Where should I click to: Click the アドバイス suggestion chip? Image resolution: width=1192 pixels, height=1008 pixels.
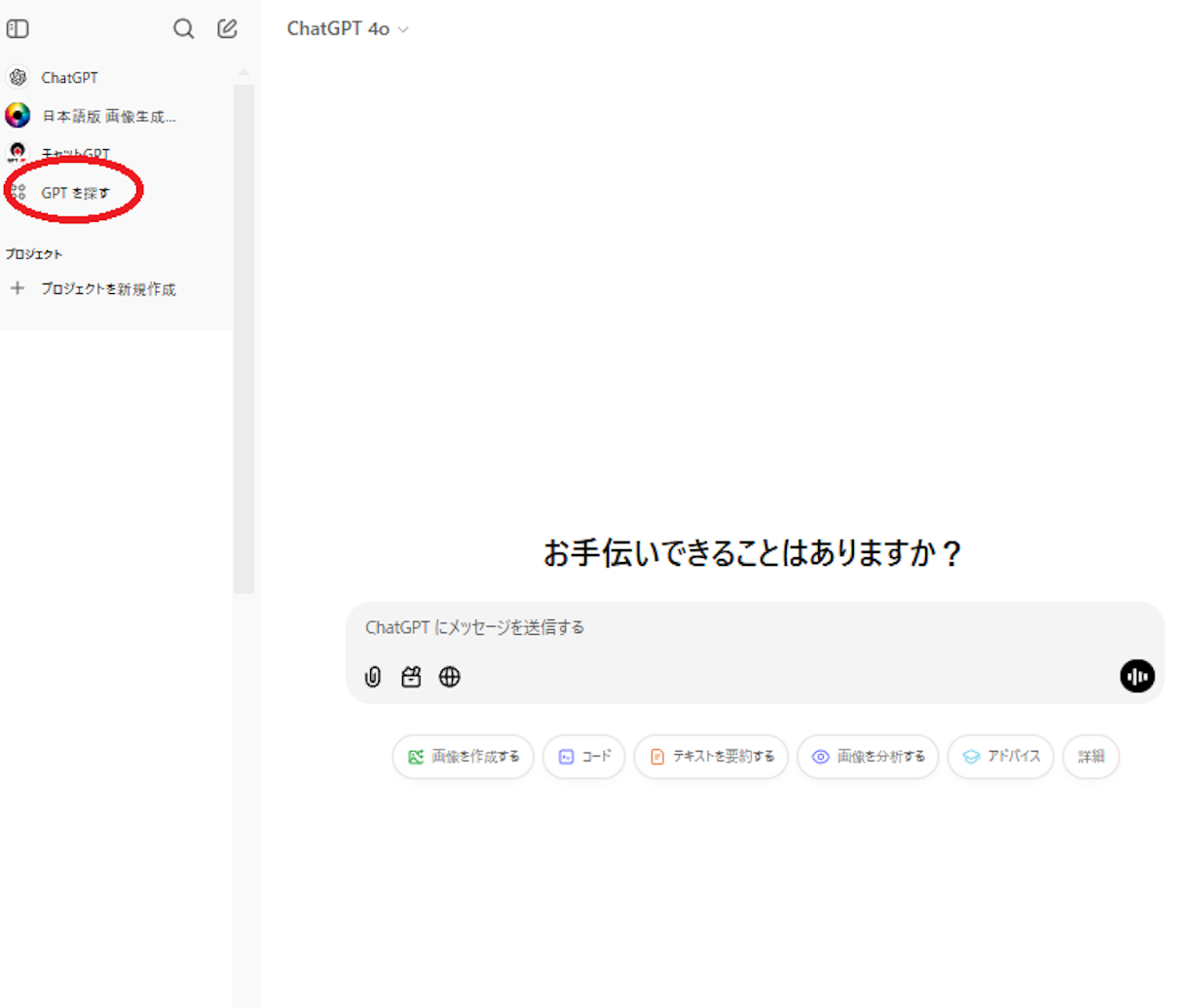tap(1001, 757)
